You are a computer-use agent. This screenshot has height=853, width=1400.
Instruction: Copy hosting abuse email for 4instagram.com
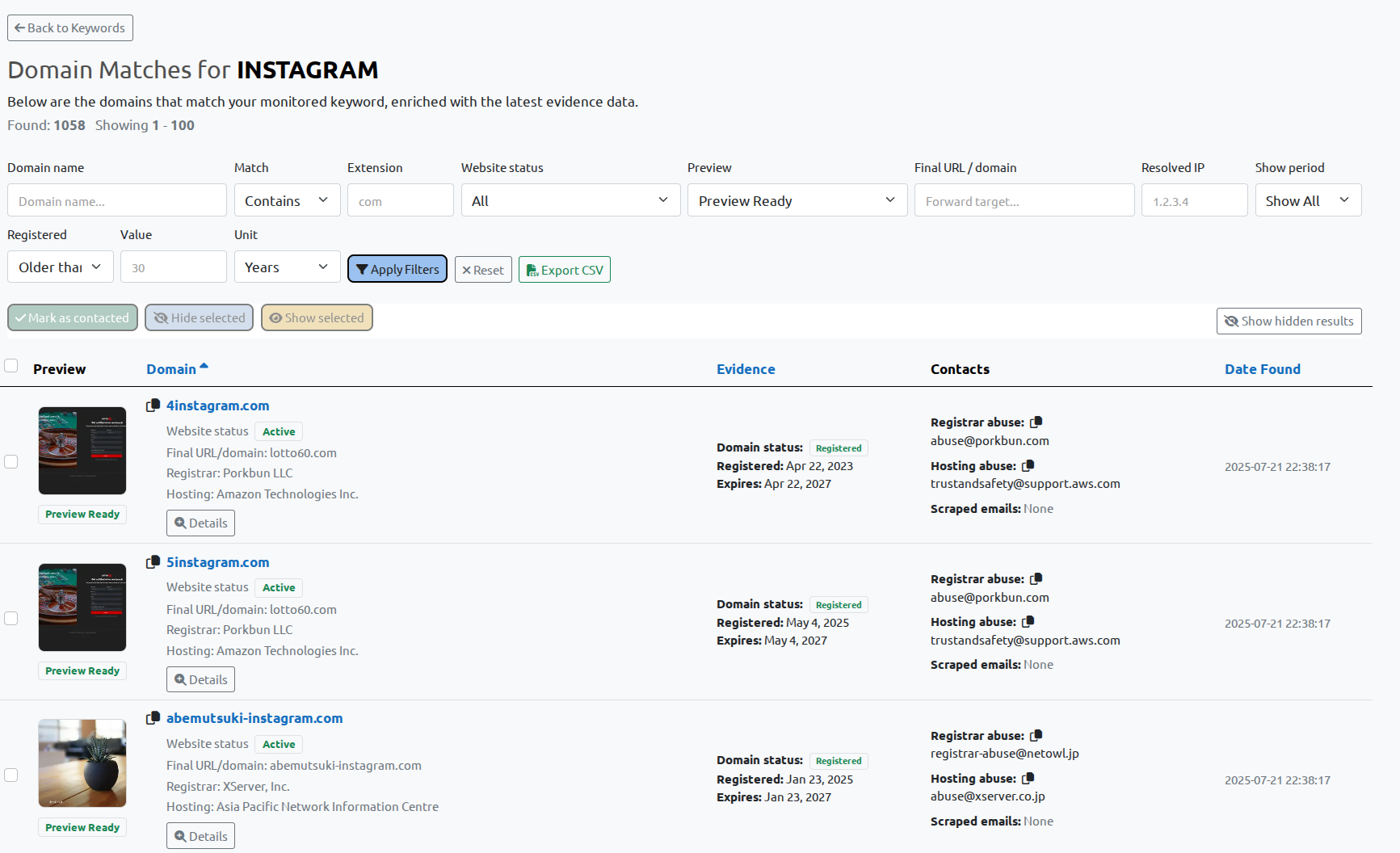1028,465
